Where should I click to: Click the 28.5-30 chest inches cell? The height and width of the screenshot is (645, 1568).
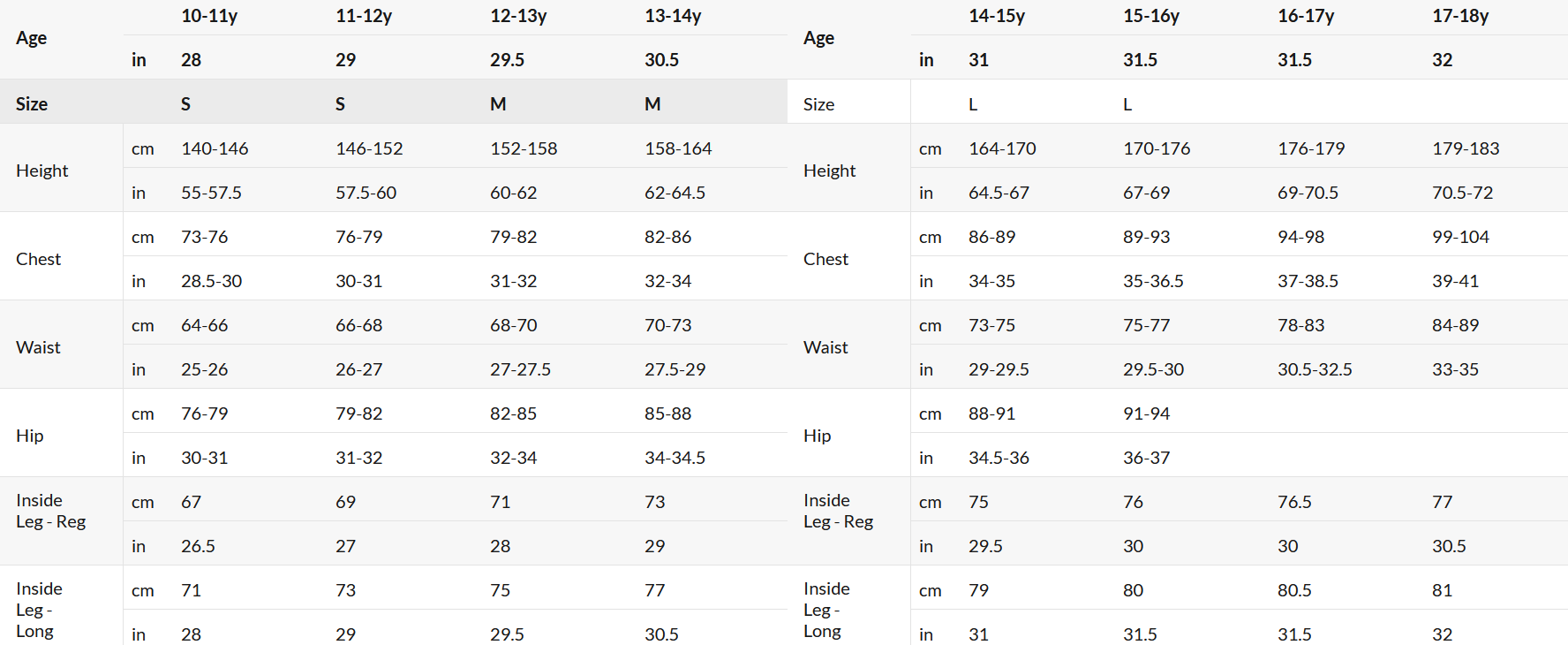211,281
